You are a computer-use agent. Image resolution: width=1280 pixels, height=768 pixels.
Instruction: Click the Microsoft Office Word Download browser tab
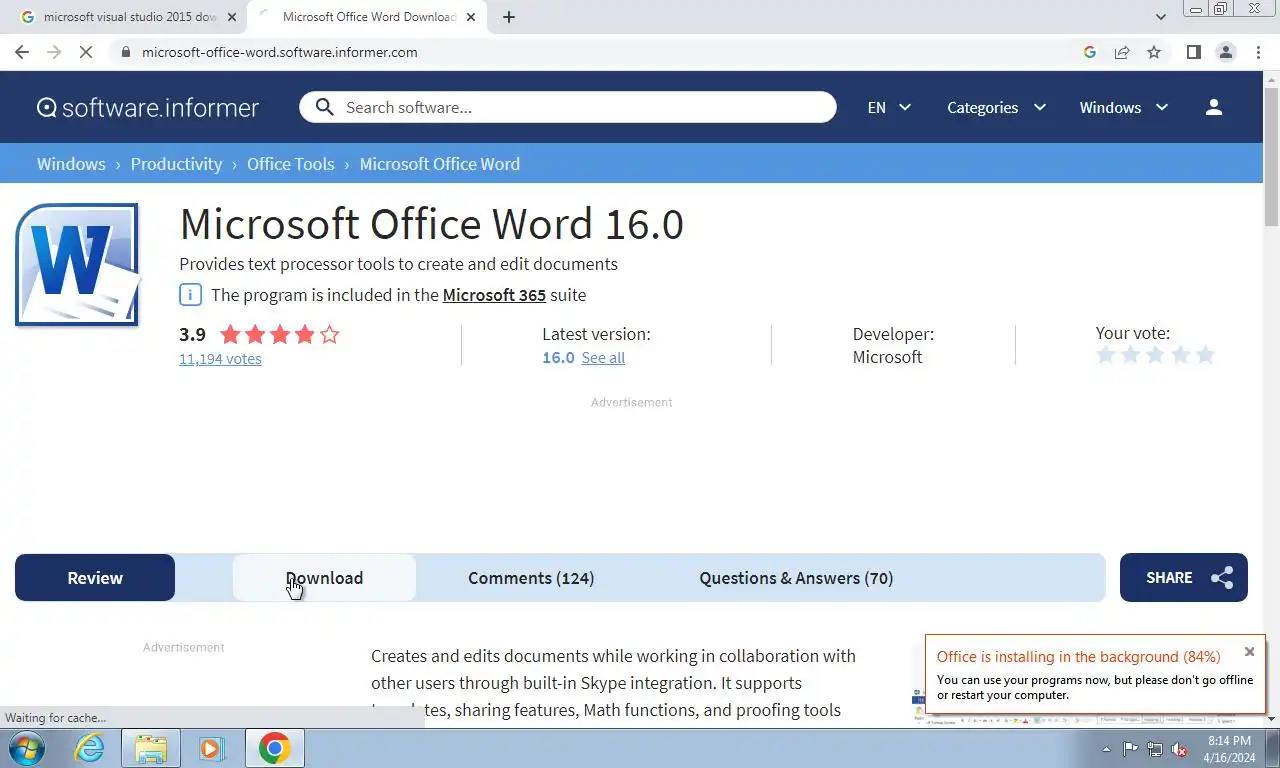[367, 17]
